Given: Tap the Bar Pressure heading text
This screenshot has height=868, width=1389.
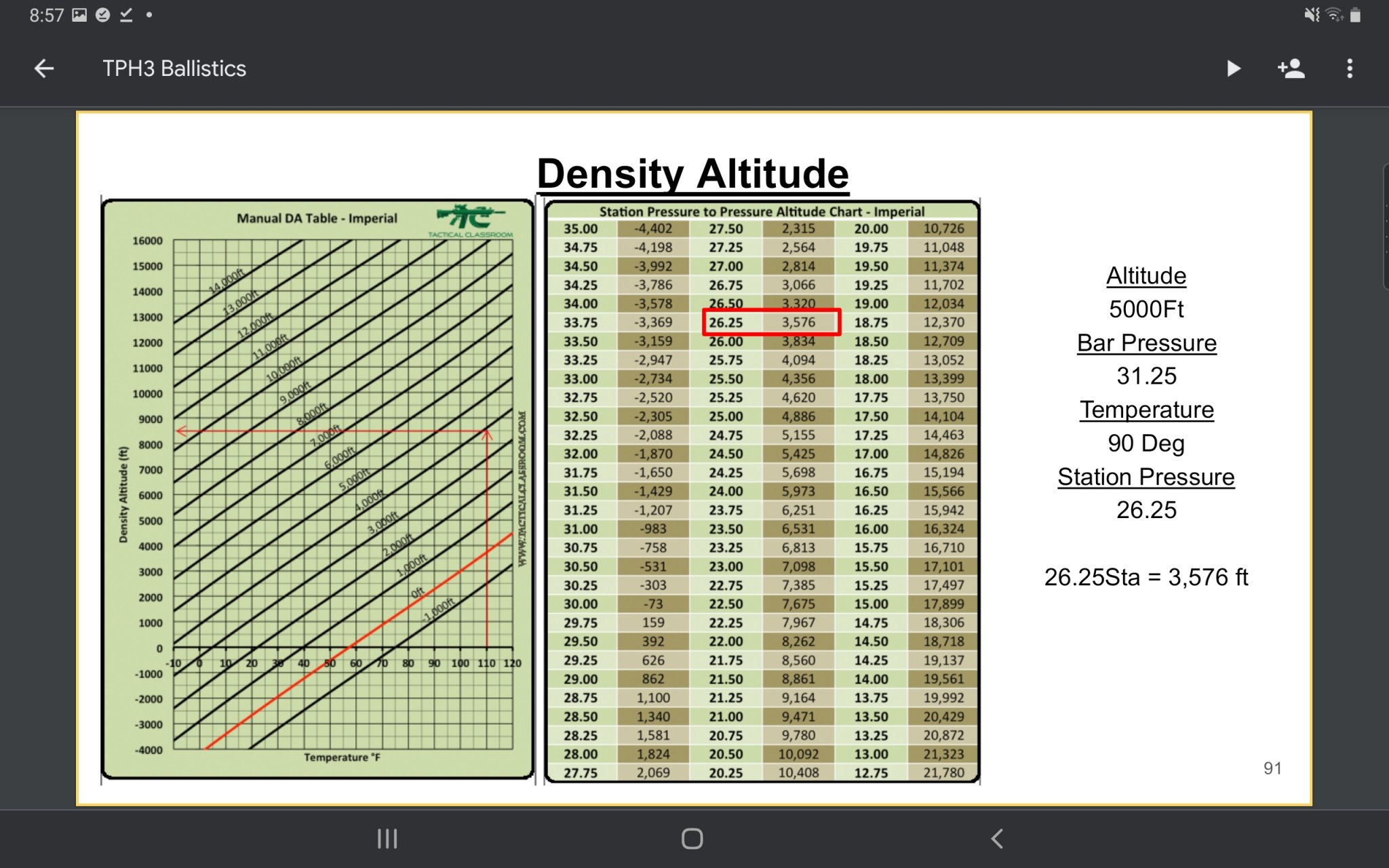Looking at the screenshot, I should pos(1146,343).
